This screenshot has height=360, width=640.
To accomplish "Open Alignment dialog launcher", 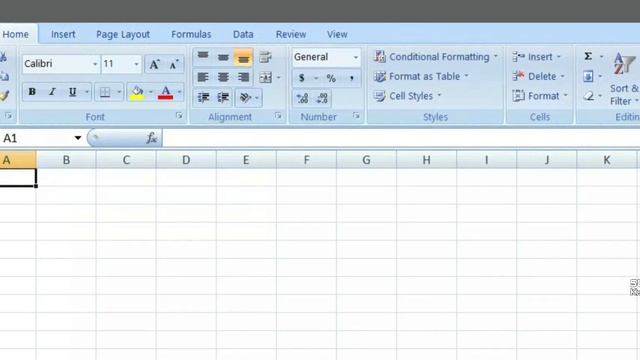I will [278, 116].
